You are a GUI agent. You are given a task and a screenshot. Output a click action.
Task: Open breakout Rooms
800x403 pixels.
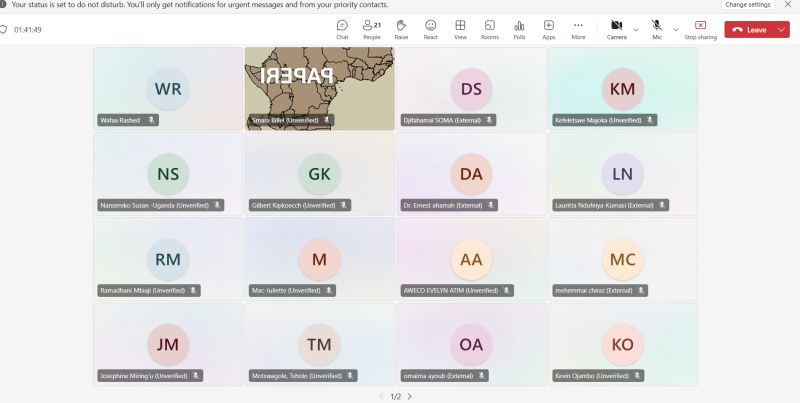coord(490,30)
